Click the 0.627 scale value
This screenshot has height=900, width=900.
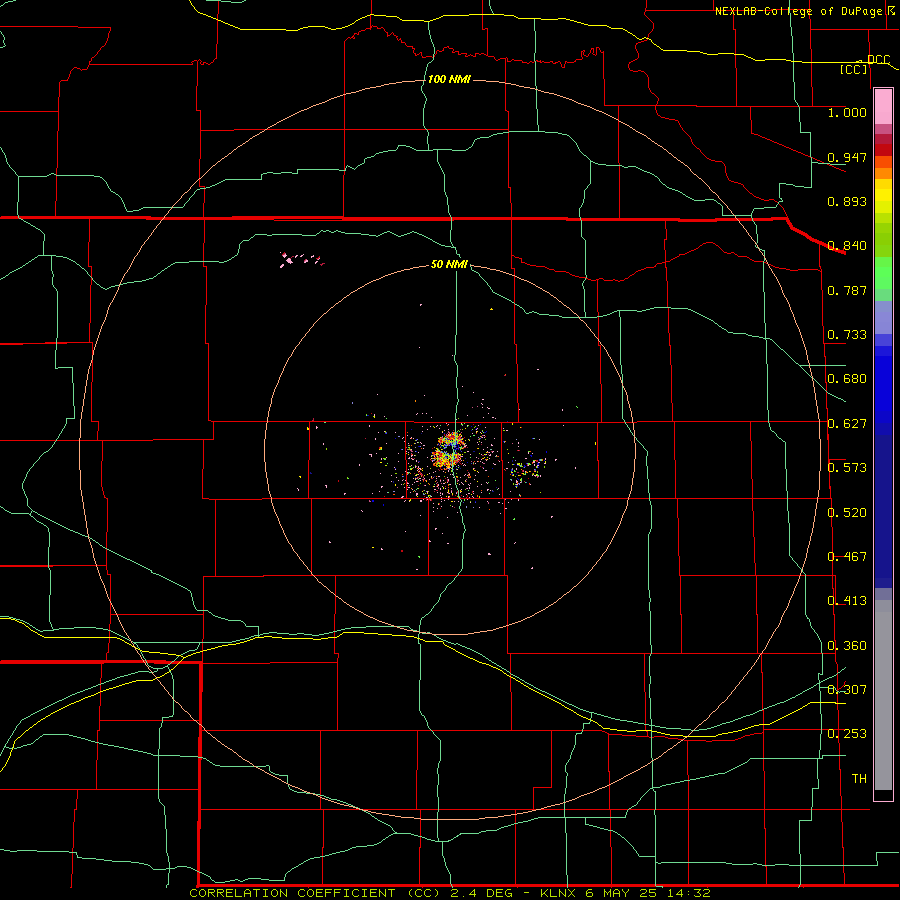coord(847,424)
